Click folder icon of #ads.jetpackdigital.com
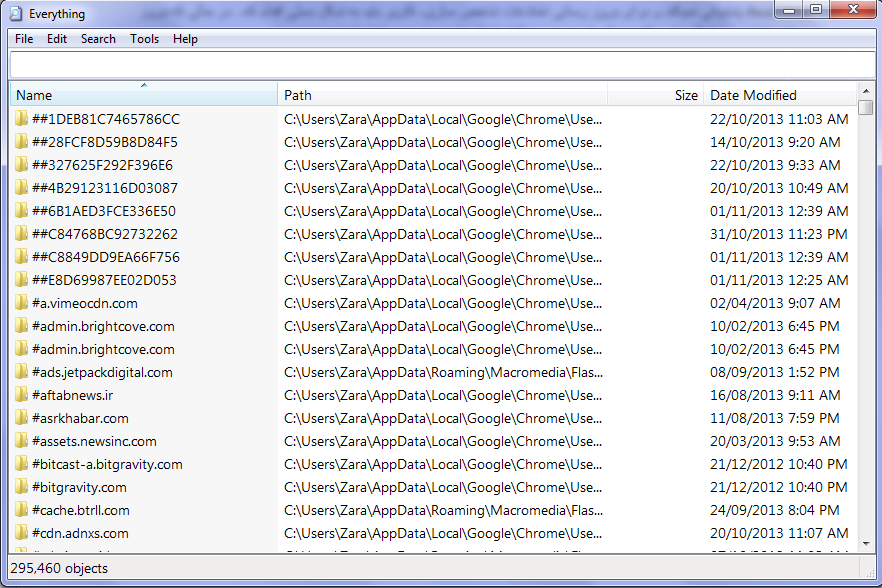The height and width of the screenshot is (588, 882). pos(21,372)
